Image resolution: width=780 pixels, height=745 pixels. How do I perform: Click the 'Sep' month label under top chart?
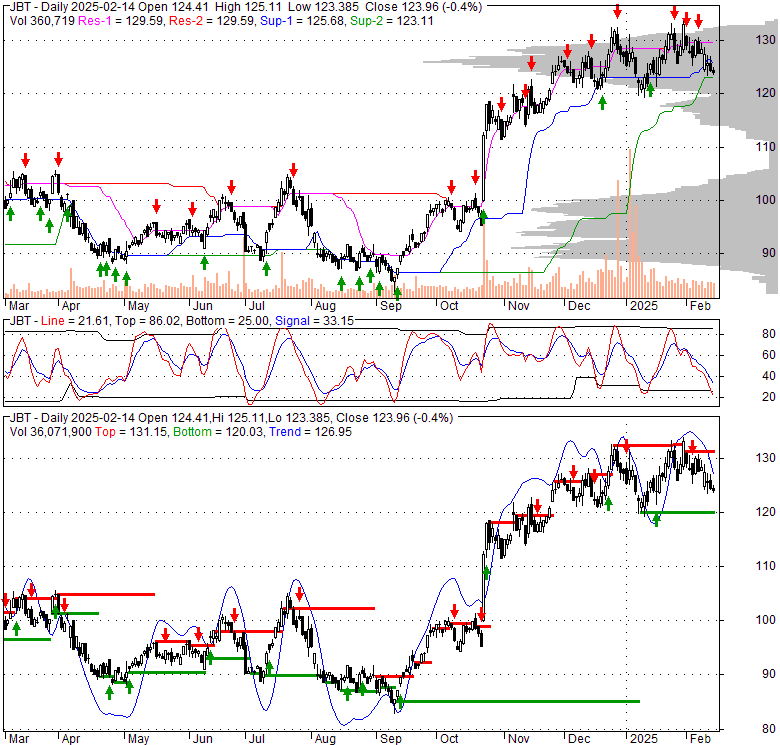pyautogui.click(x=391, y=306)
